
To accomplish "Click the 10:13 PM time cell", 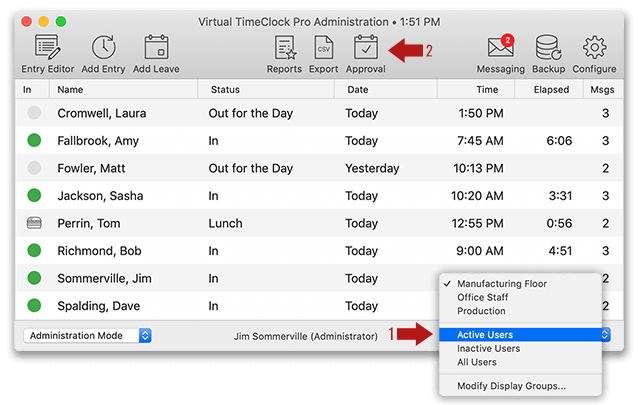I will [x=478, y=168].
